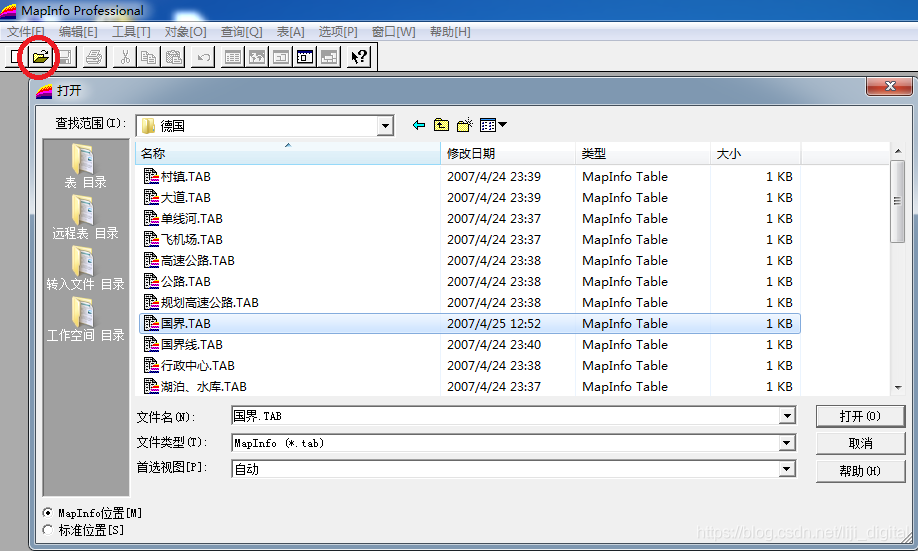This screenshot has width=918, height=551.
Task: Expand the 查找范围 德国 folder dropdown
Action: click(385, 126)
